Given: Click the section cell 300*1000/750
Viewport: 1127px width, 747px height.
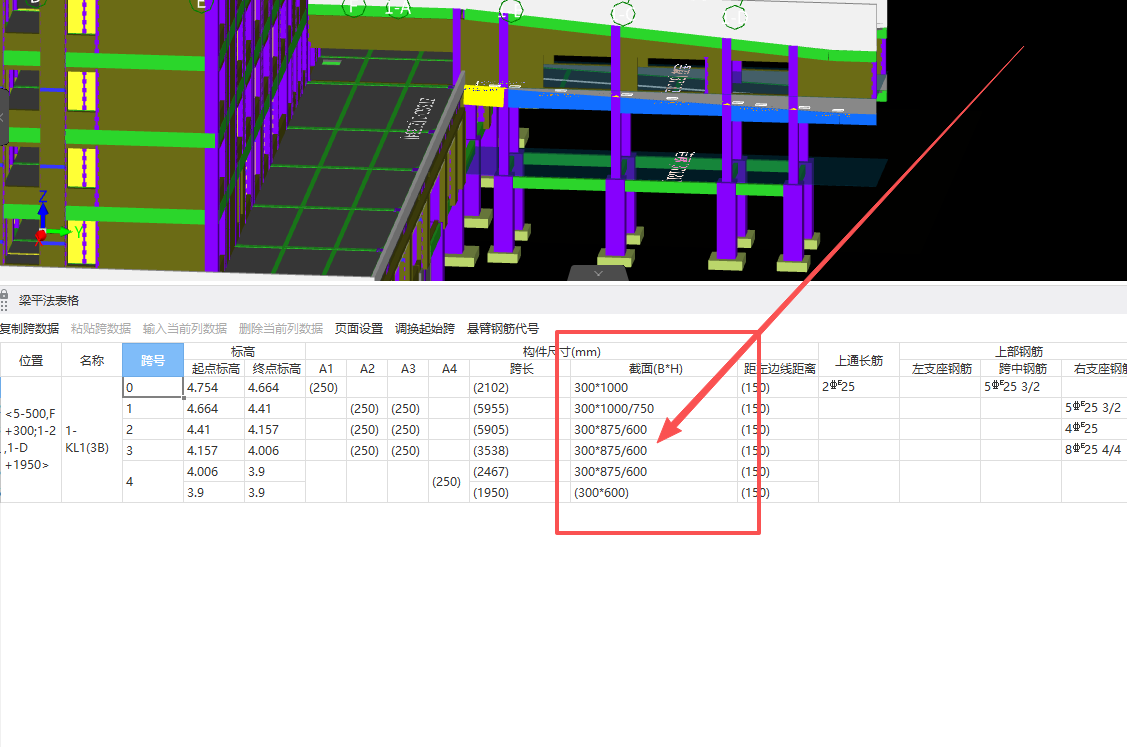Looking at the screenshot, I should click(x=655, y=408).
